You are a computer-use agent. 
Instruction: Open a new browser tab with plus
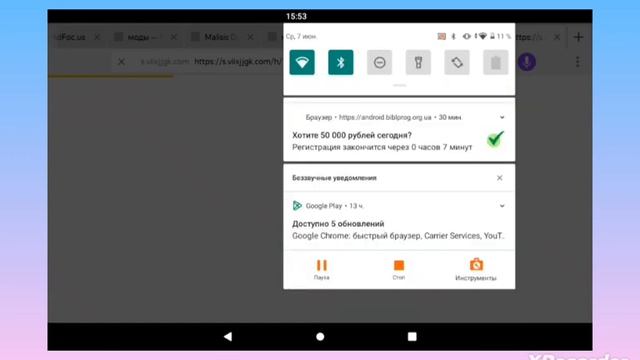[x=578, y=37]
